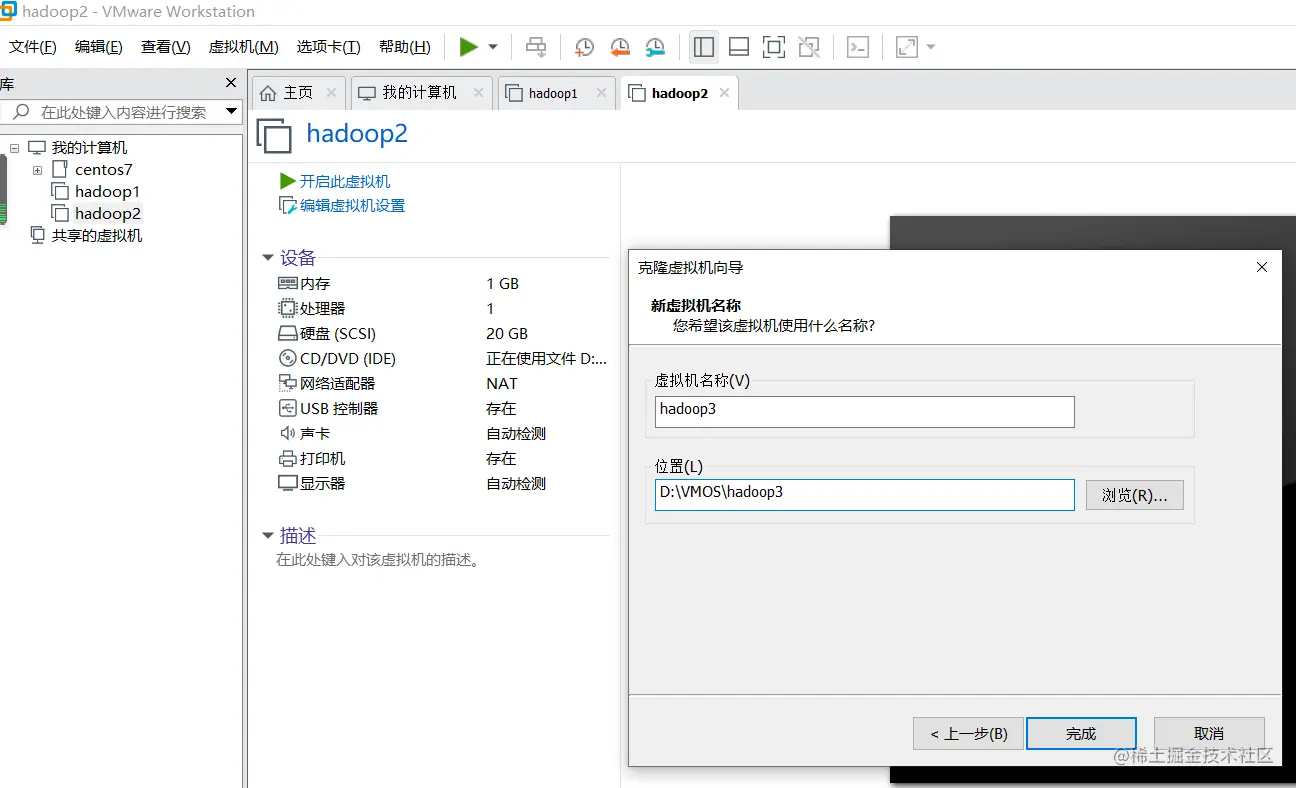The width and height of the screenshot is (1296, 788).
Task: Click the hadoop2 VM title icon
Action: click(275, 135)
